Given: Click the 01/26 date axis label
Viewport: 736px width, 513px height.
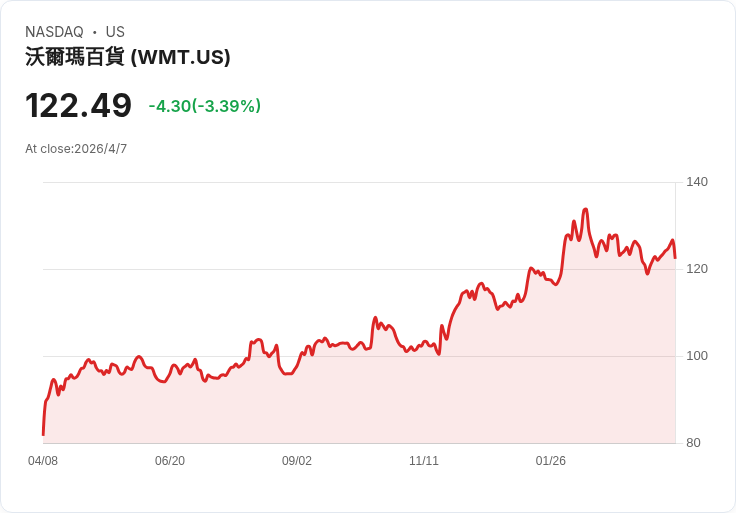Looking at the screenshot, I should [551, 461].
